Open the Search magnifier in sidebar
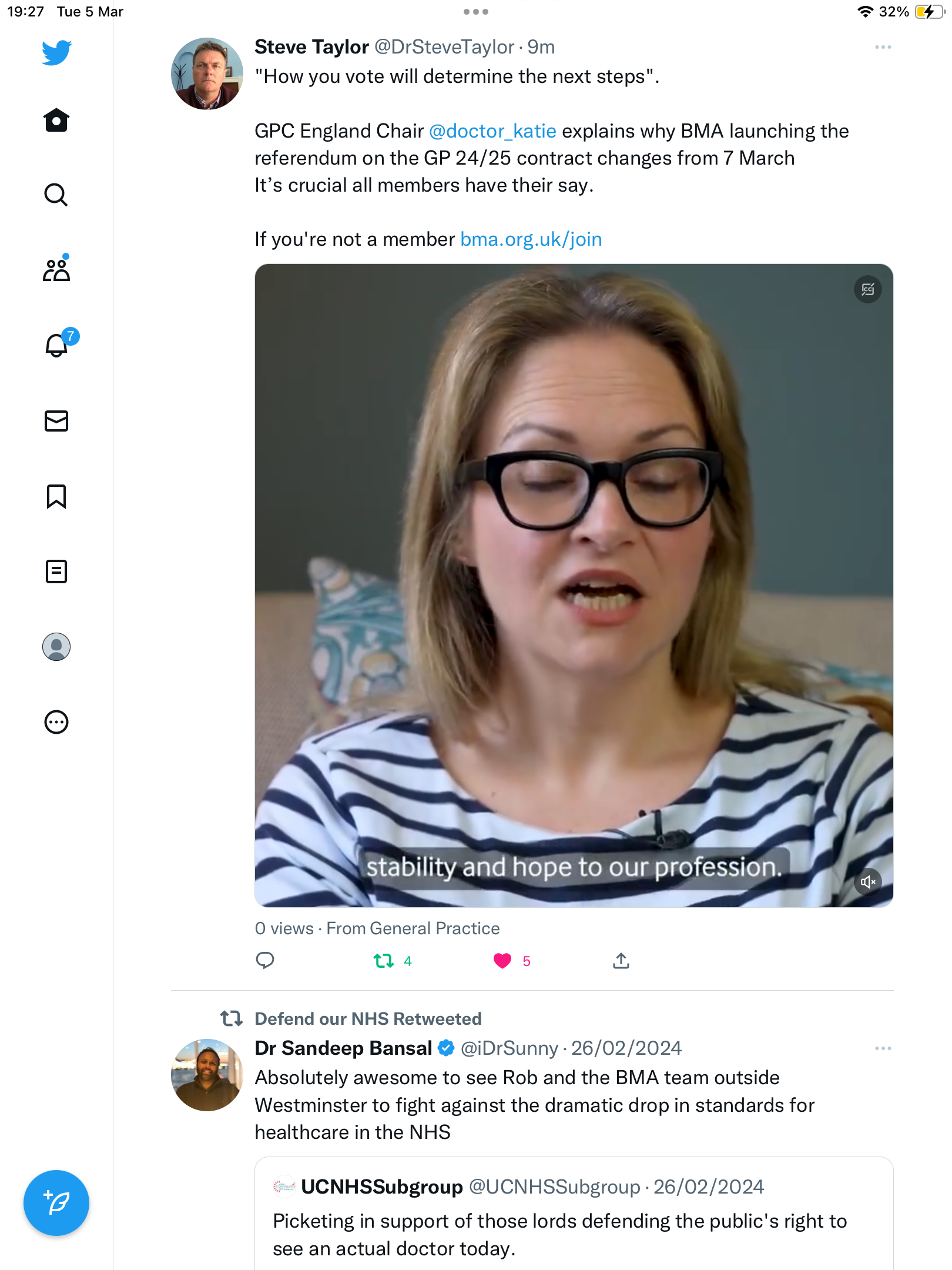Image resolution: width=952 pixels, height=1270 pixels. pos(56,195)
